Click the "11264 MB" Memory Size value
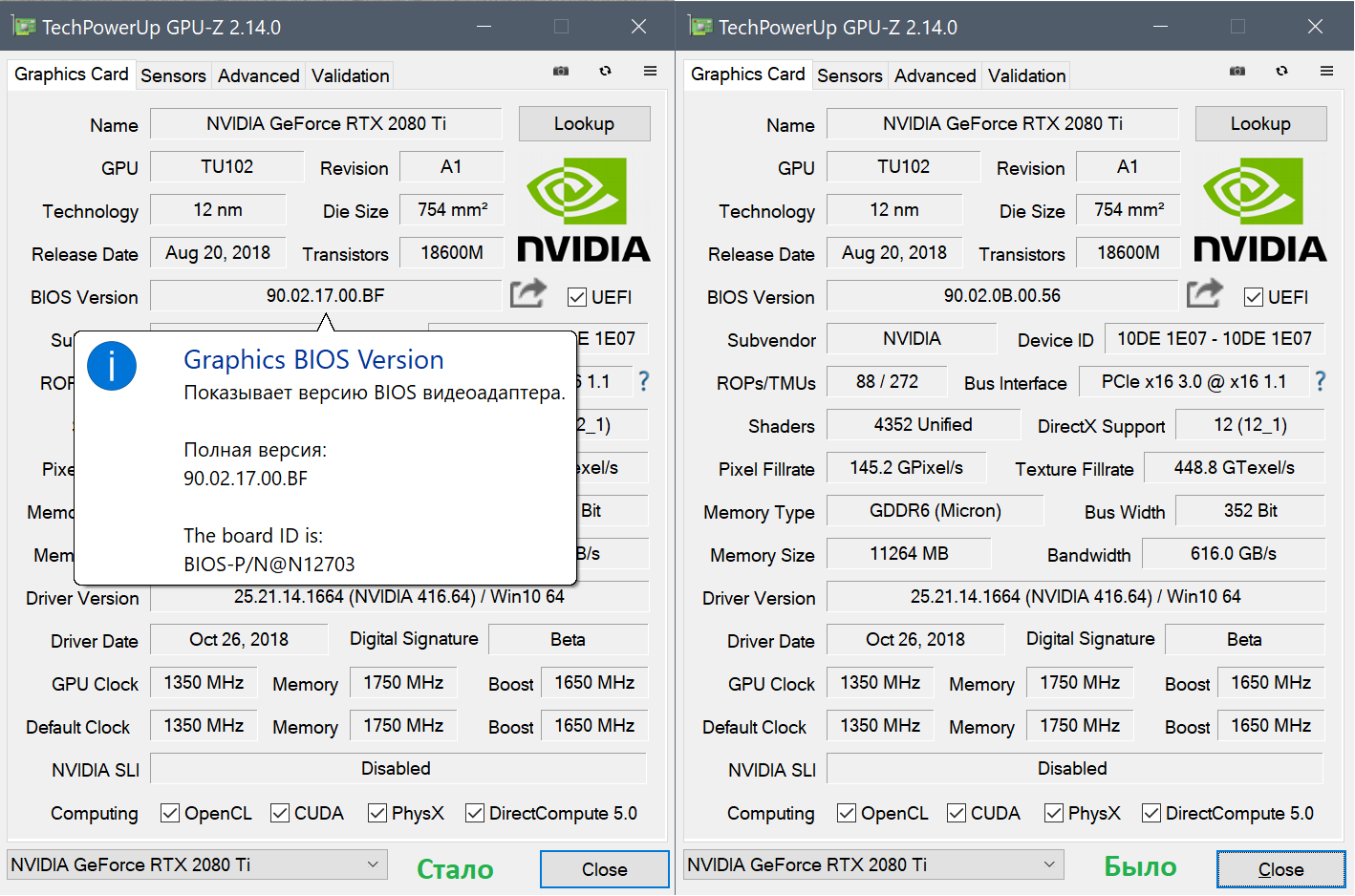This screenshot has height=896, width=1355. tap(909, 553)
